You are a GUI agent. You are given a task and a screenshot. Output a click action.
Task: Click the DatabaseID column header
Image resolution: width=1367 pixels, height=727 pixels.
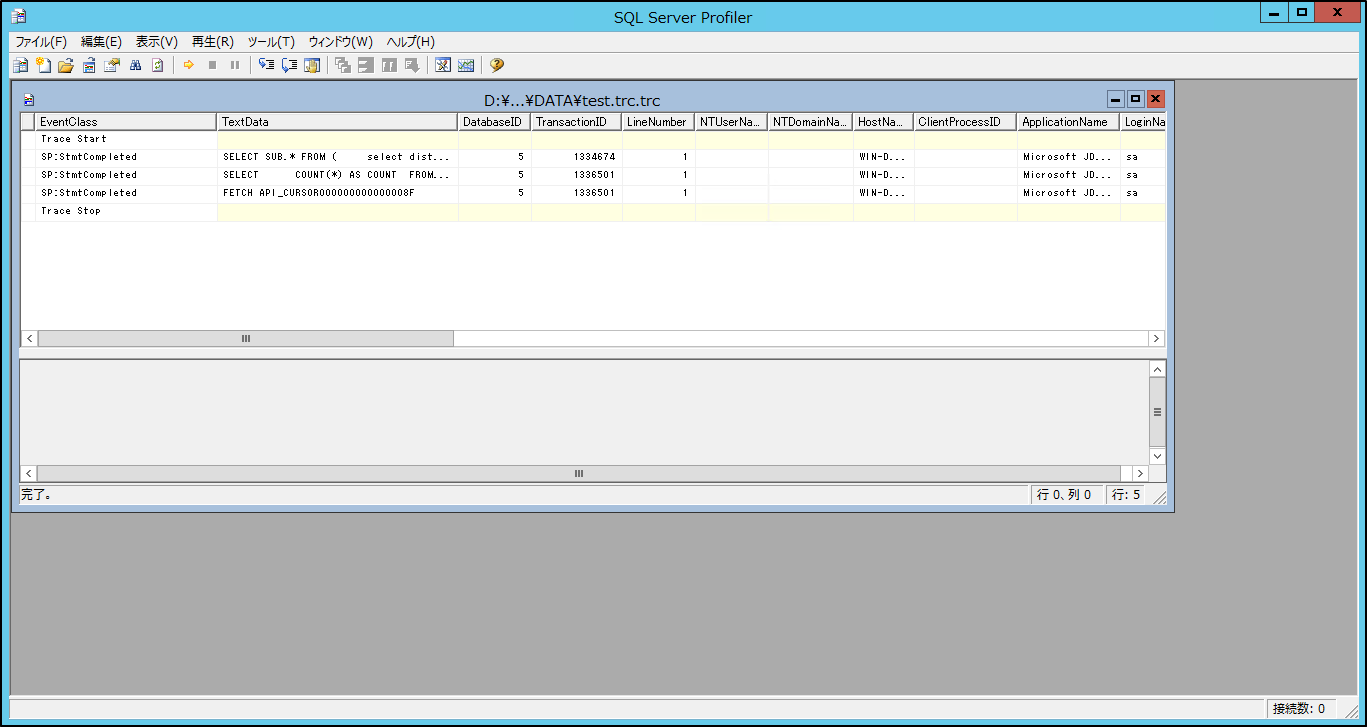click(494, 122)
